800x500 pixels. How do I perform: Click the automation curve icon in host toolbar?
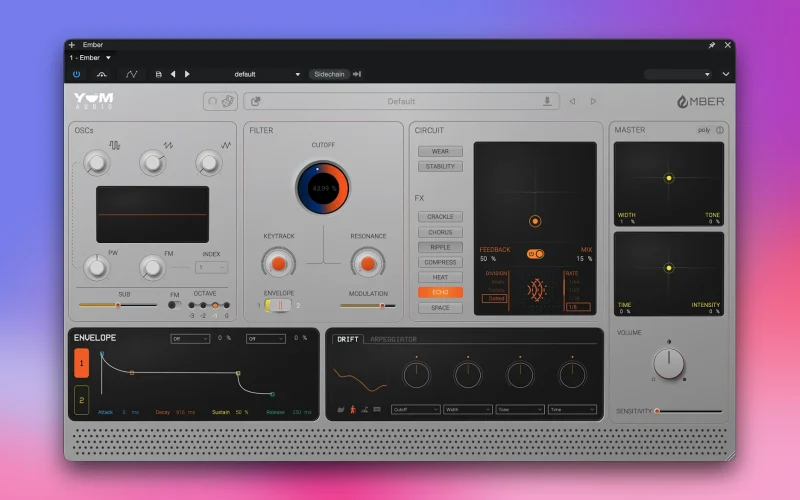click(x=132, y=74)
